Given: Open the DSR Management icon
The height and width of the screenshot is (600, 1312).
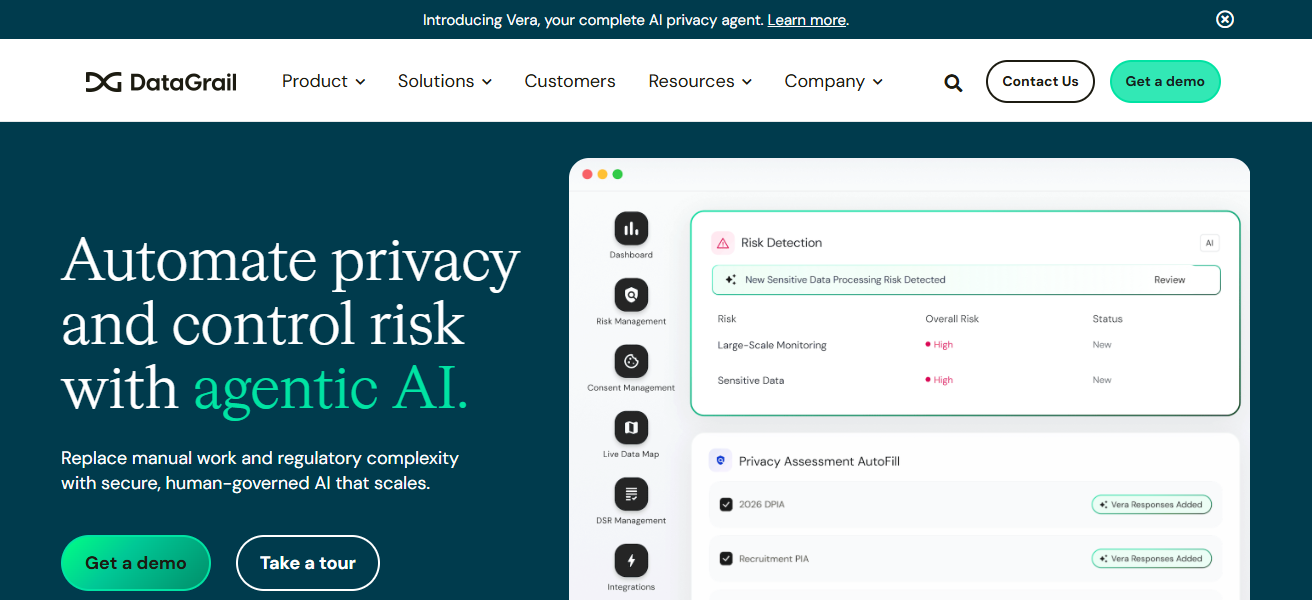Looking at the screenshot, I should point(631,494).
